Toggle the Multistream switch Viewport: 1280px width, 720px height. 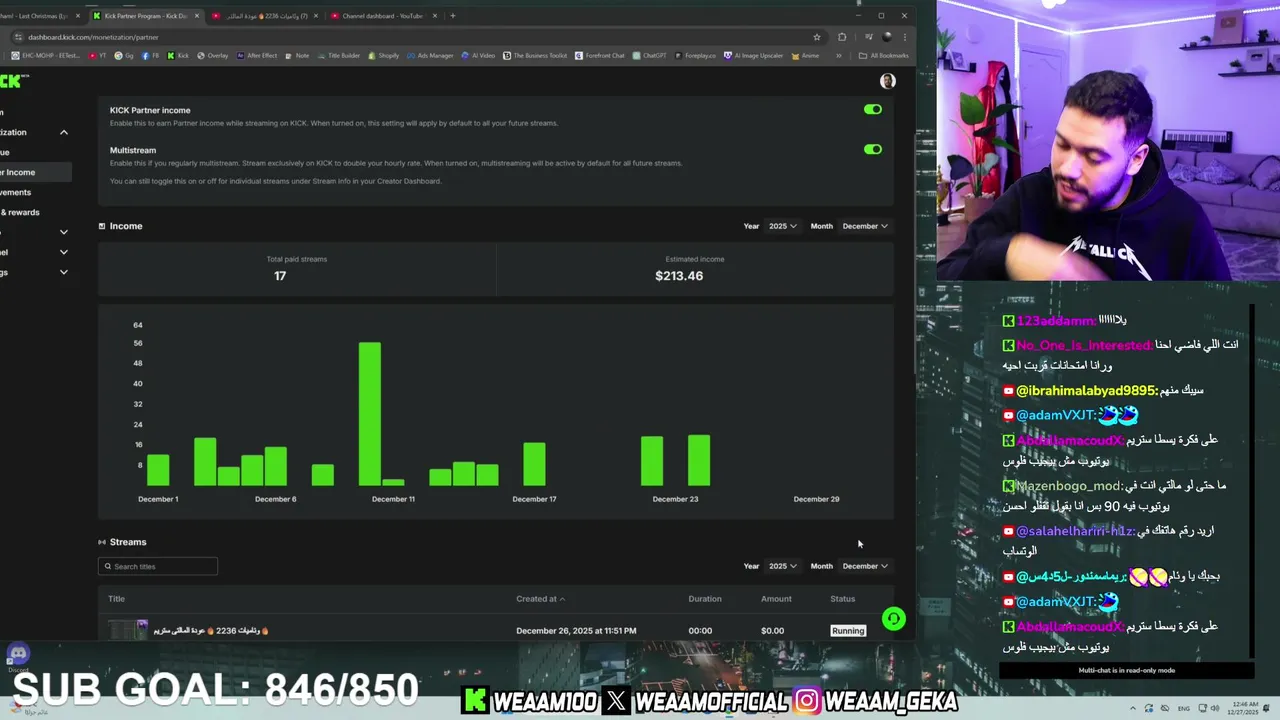pyautogui.click(x=873, y=149)
